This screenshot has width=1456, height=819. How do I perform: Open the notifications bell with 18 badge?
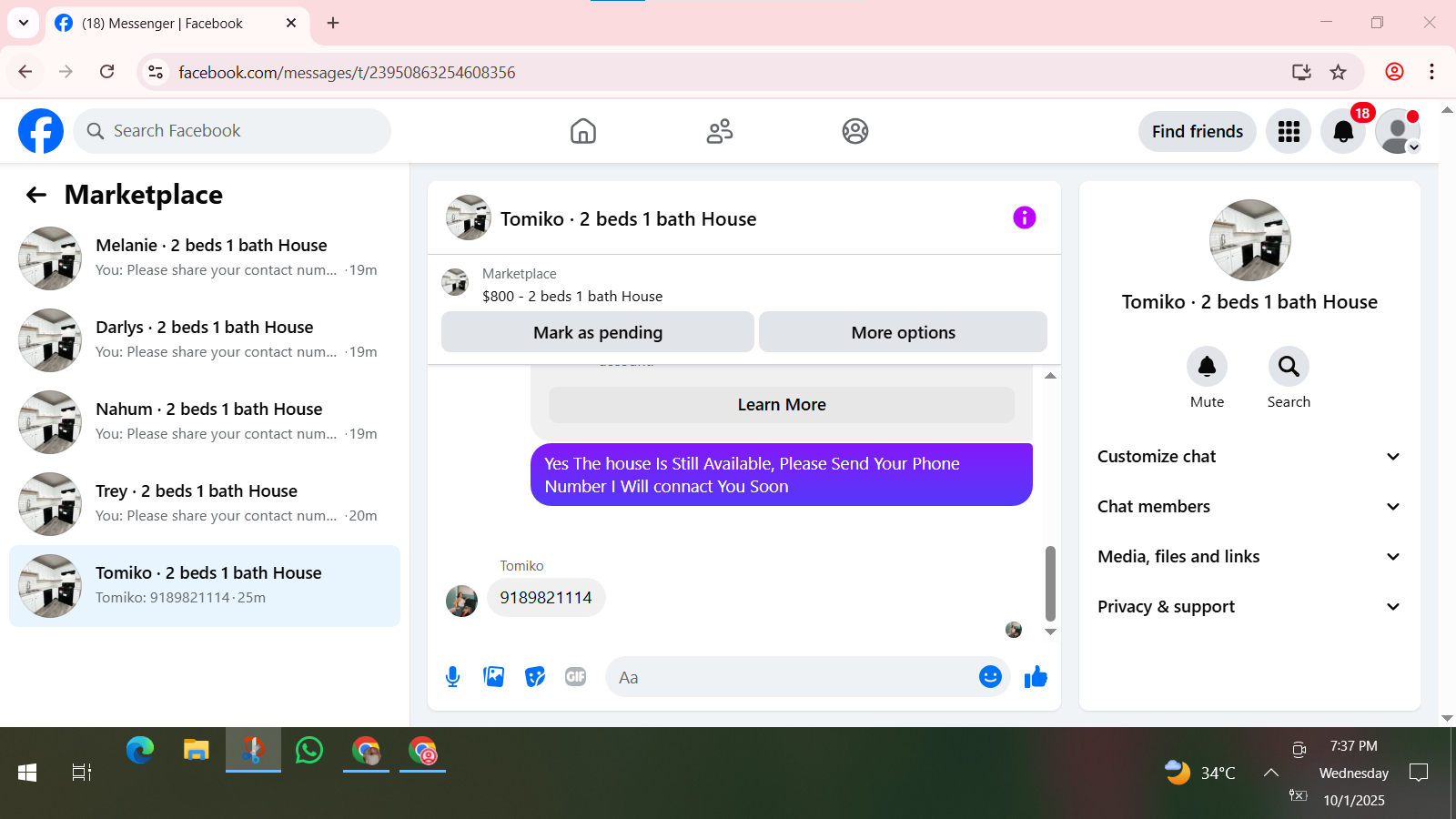pos(1343,131)
